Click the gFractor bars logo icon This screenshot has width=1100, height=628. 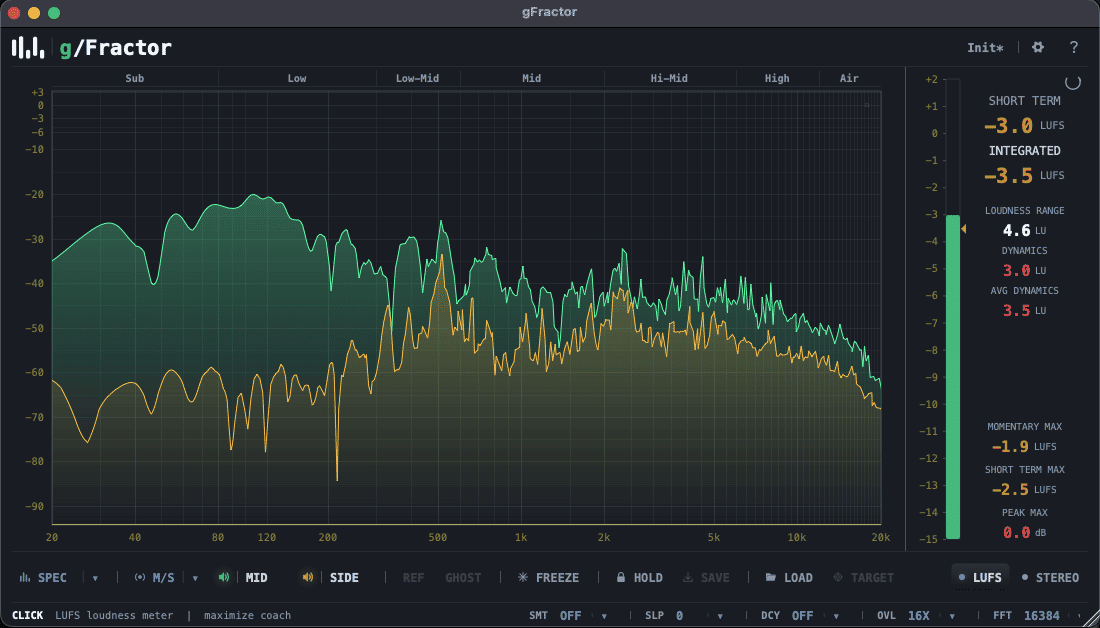coord(28,48)
